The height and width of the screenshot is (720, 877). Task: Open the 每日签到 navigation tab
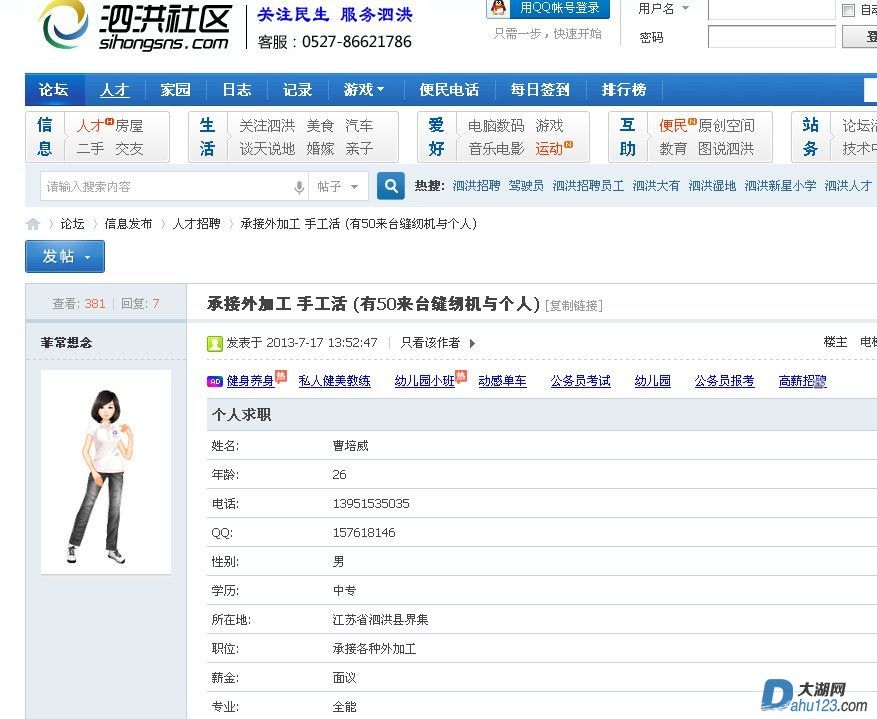[540, 90]
